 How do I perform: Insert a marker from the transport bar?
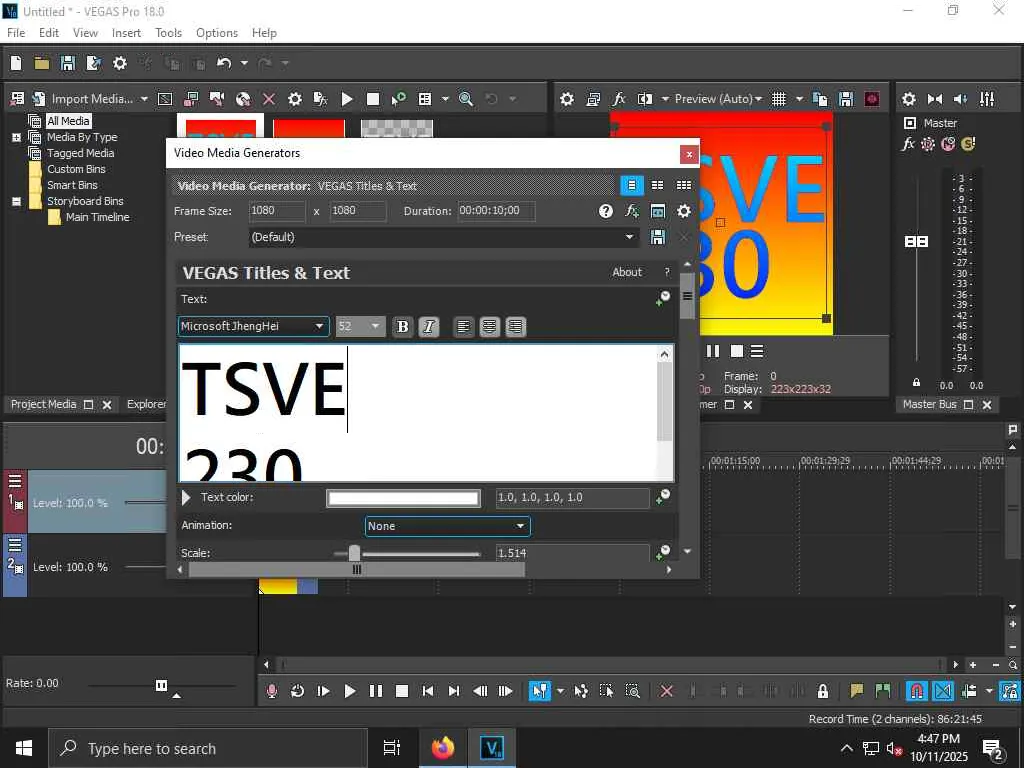click(x=856, y=691)
